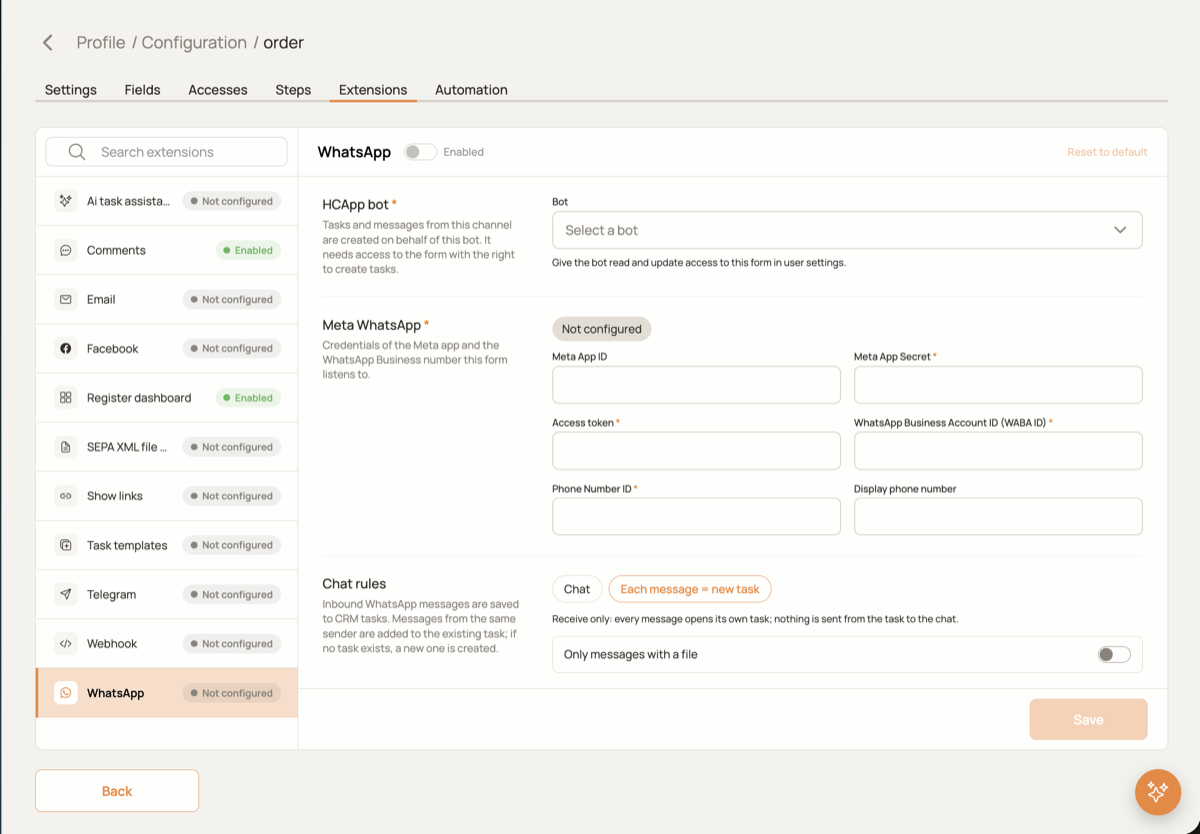Go to the Steps tab

[x=293, y=90]
